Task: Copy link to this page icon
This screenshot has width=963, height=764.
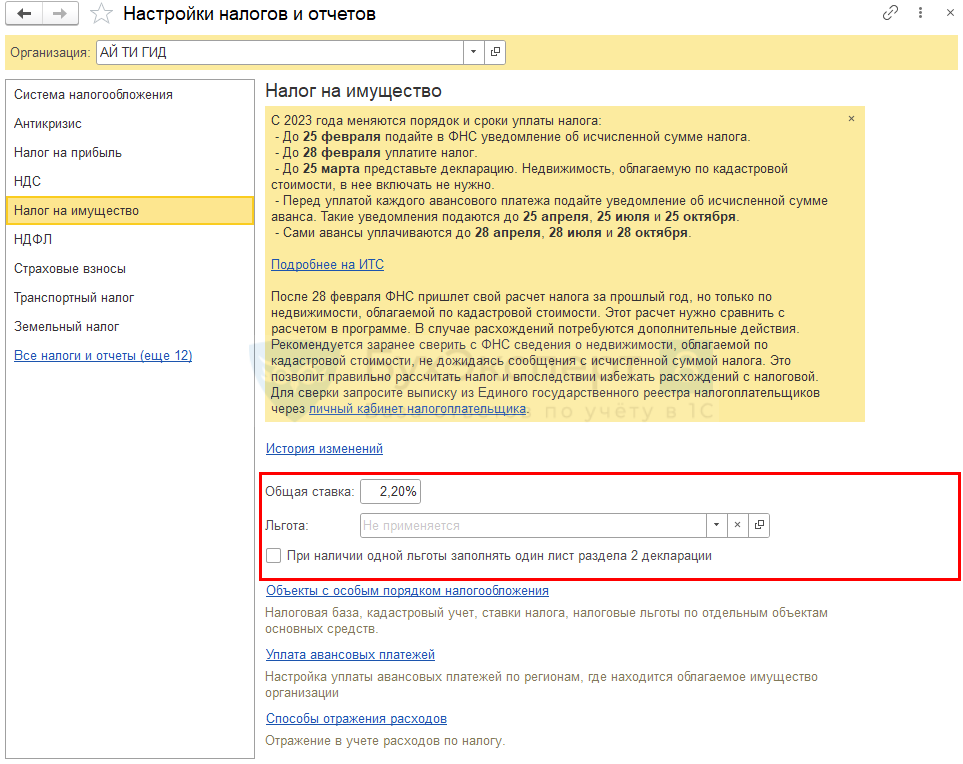Action: pyautogui.click(x=890, y=13)
